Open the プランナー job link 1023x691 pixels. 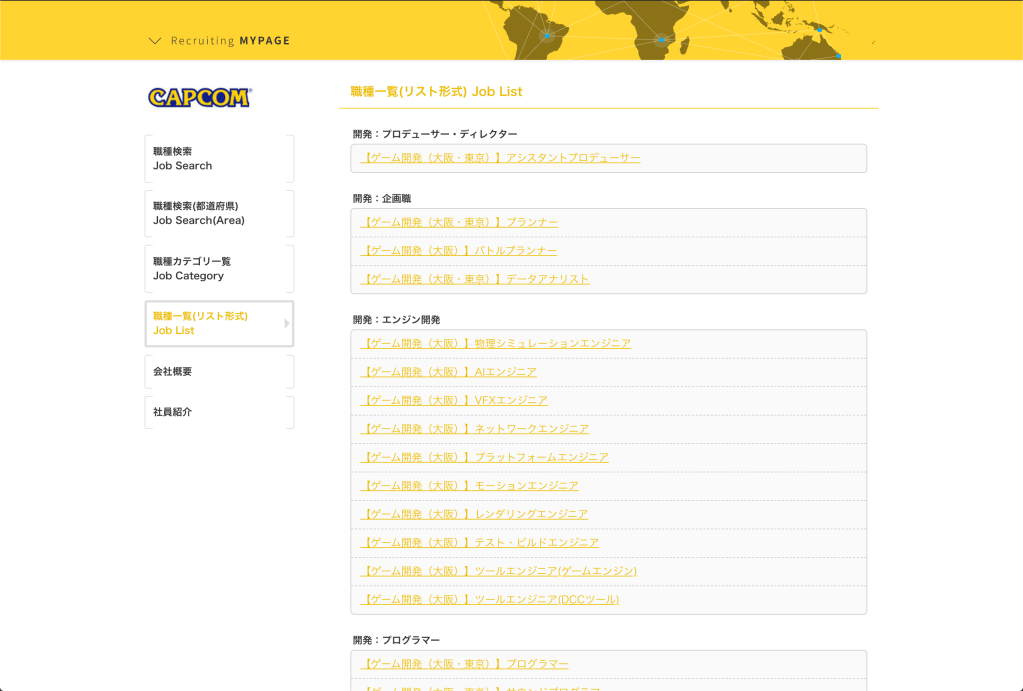(x=459, y=222)
